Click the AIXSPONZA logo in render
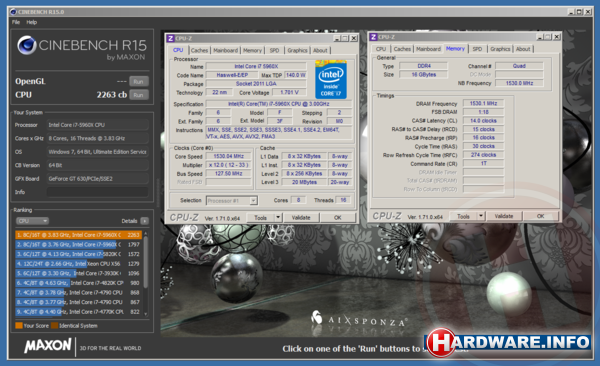Image resolution: width=600 pixels, height=366 pixels. pyautogui.click(x=359, y=319)
